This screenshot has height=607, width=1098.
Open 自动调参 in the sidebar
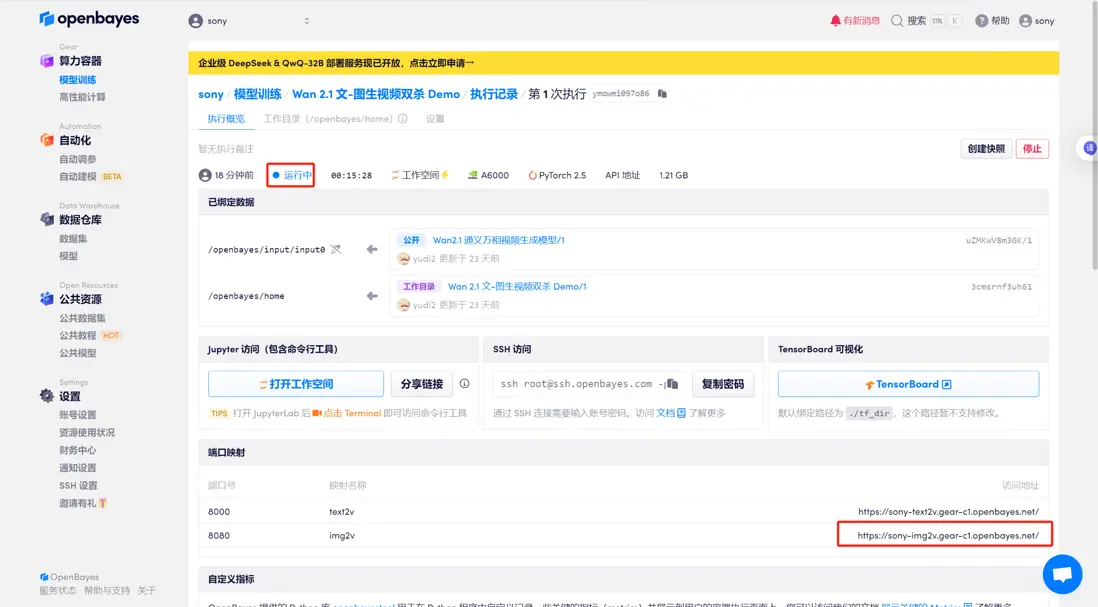click(78, 159)
